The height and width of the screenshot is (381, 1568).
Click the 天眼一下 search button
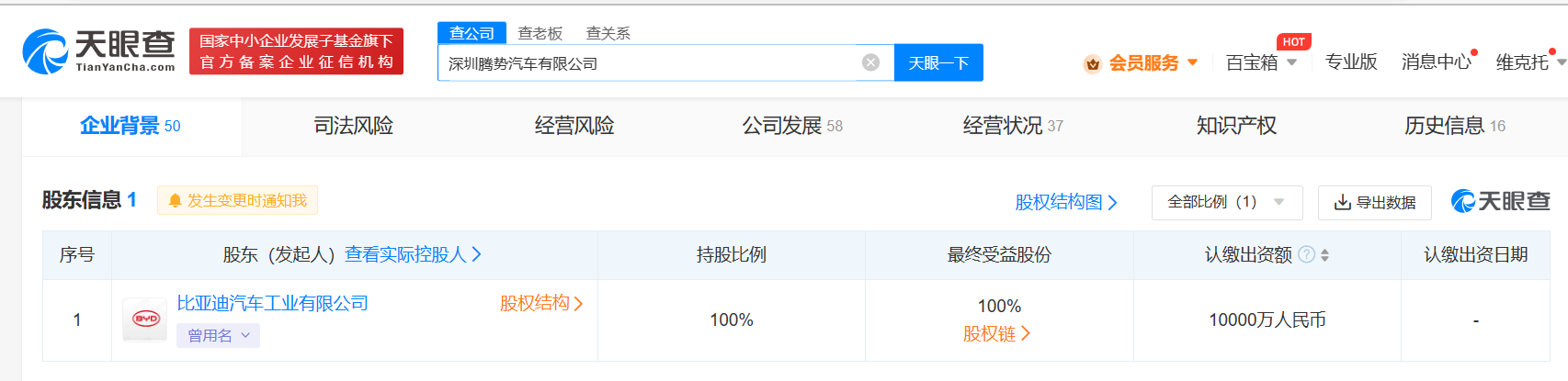point(938,62)
